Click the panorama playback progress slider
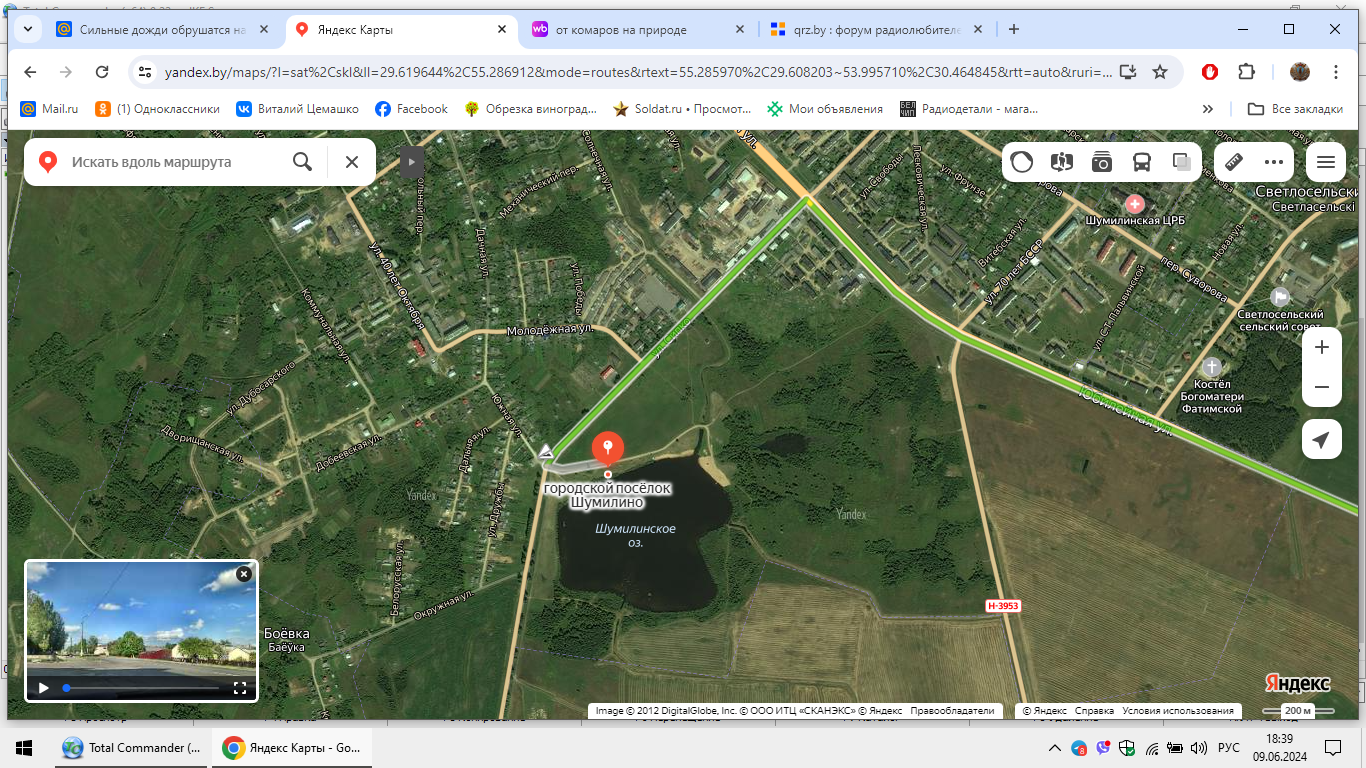The width and height of the screenshot is (1366, 768). [142, 688]
